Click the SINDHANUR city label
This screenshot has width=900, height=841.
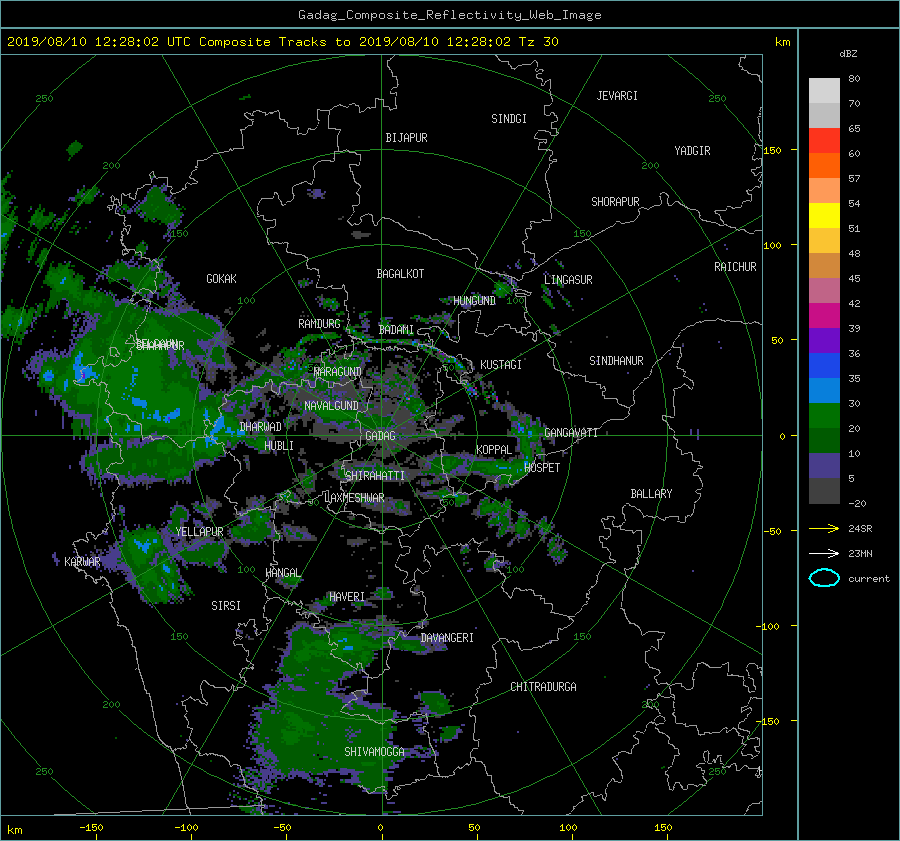(616, 361)
